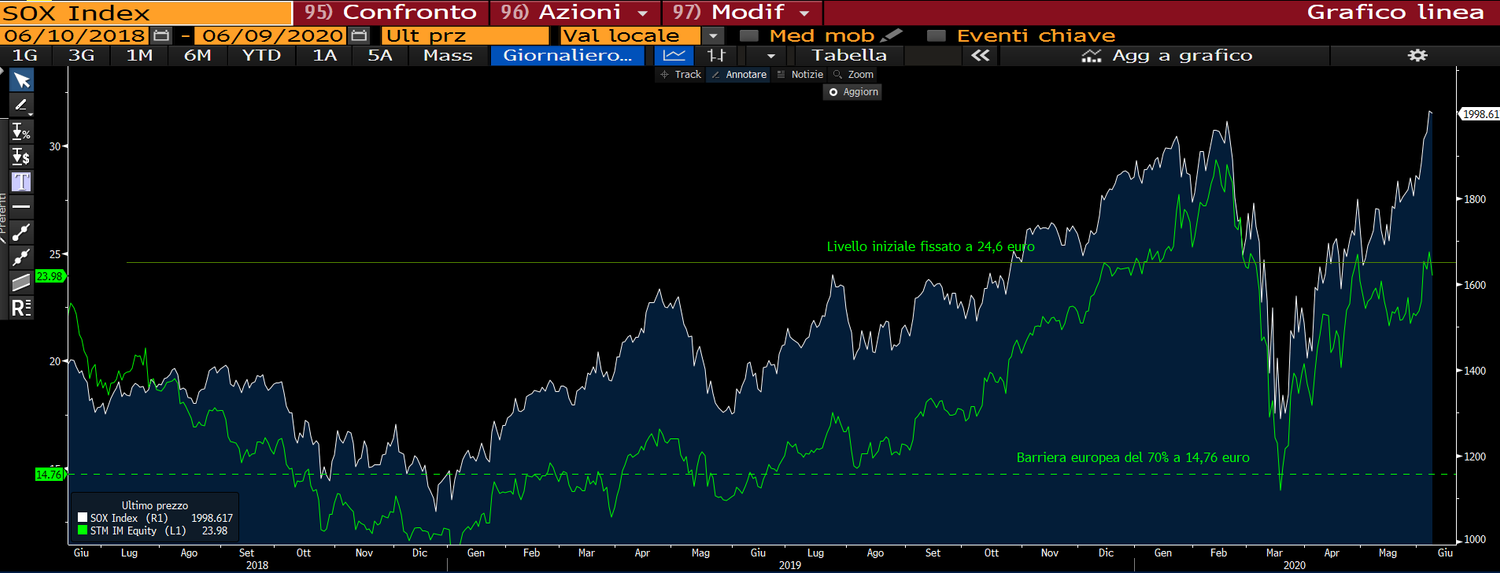Click green STM IM Equity legend swatch

[x=82, y=531]
